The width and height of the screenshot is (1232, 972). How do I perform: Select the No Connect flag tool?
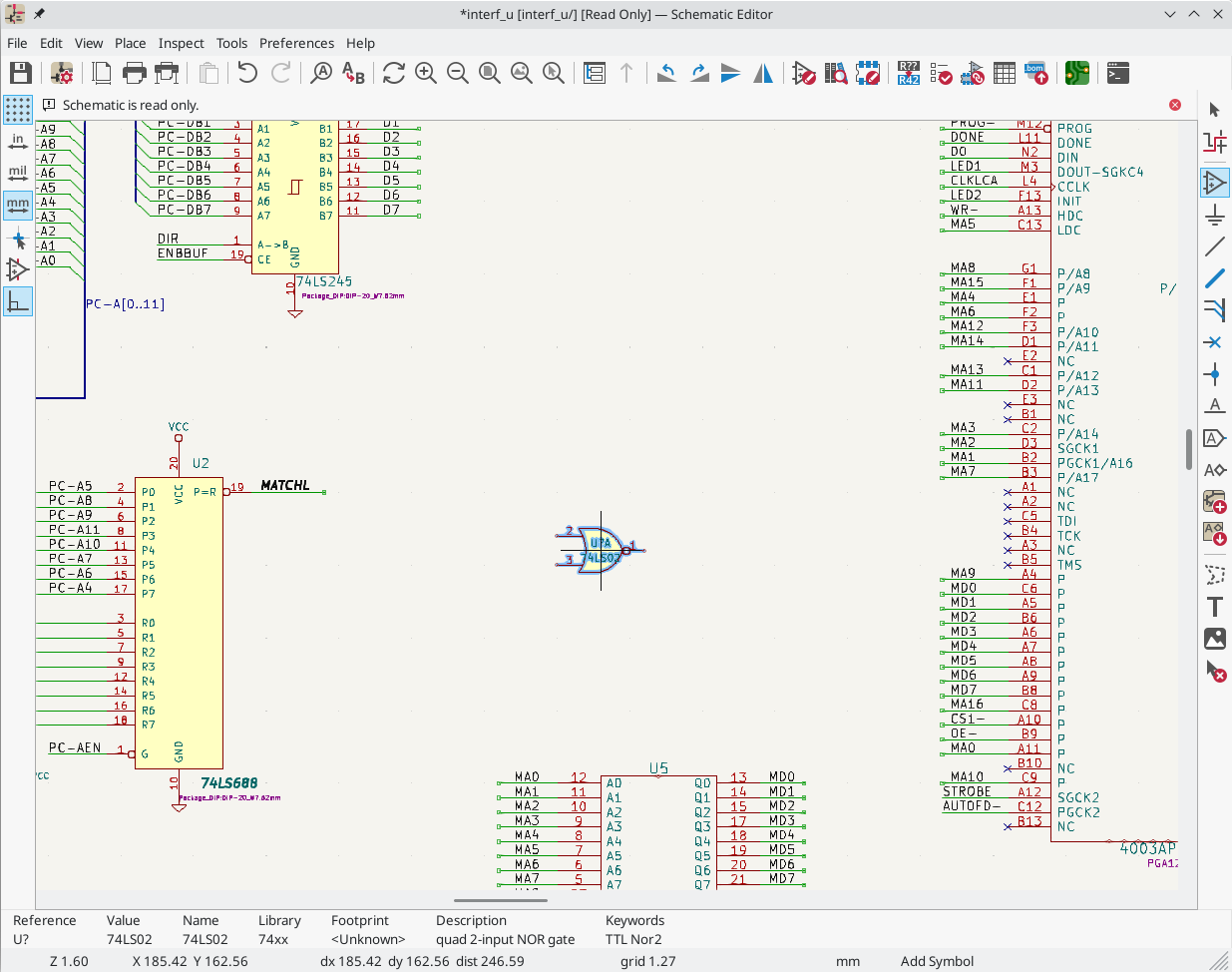point(1215,342)
